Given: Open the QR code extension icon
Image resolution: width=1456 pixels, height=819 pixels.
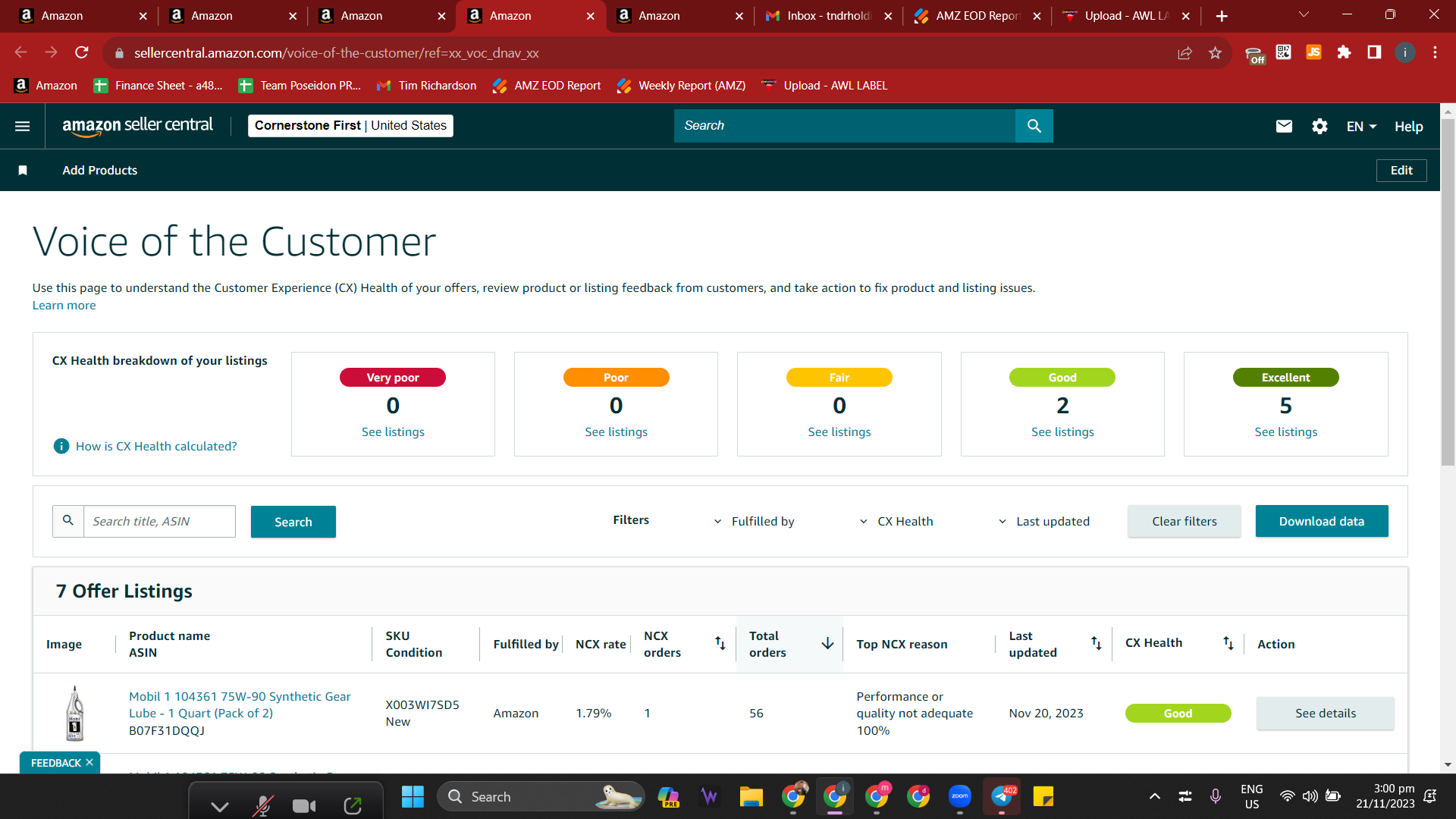Looking at the screenshot, I should (x=1283, y=52).
